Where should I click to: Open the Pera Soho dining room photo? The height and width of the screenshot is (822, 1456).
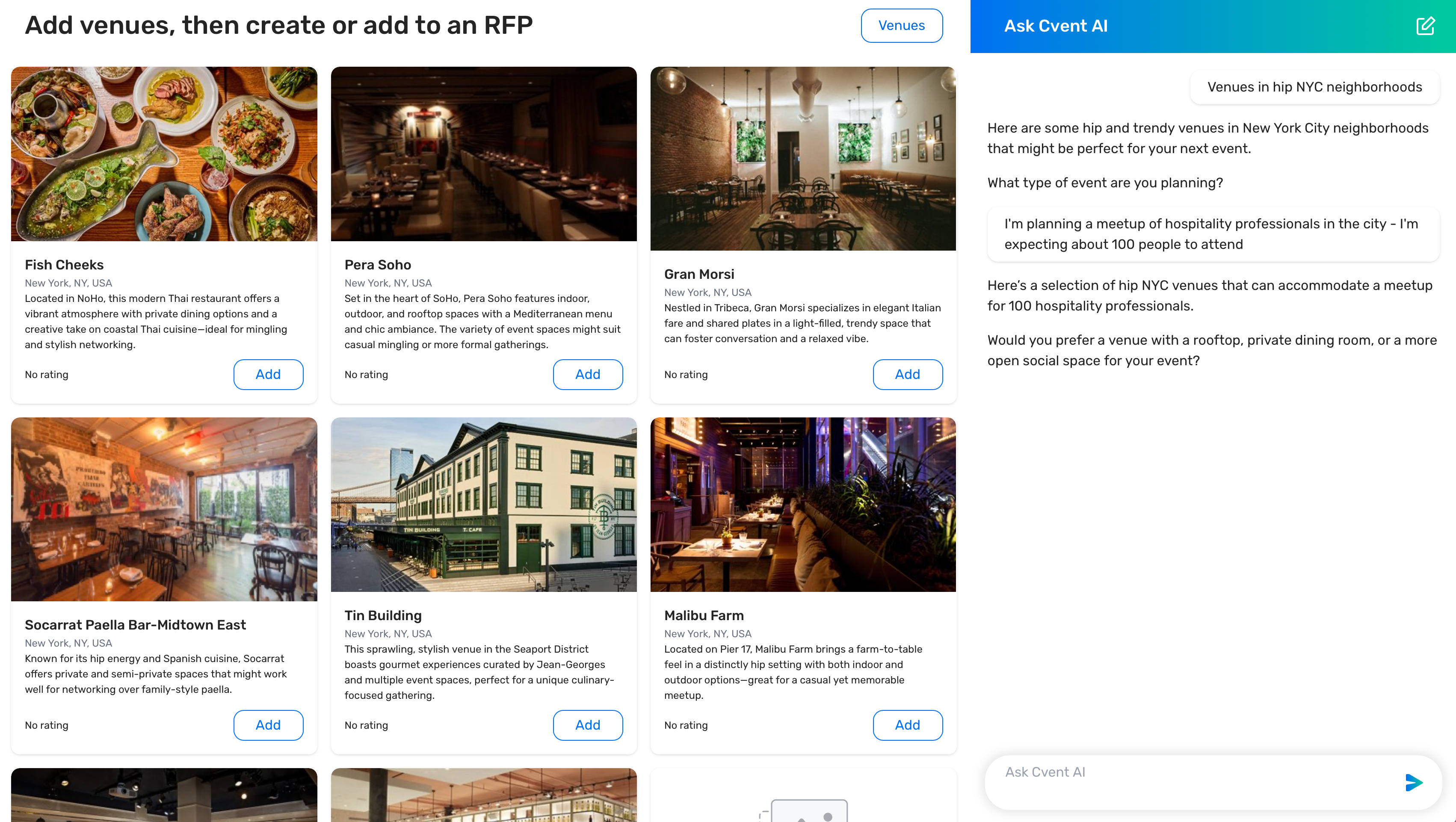coord(484,154)
